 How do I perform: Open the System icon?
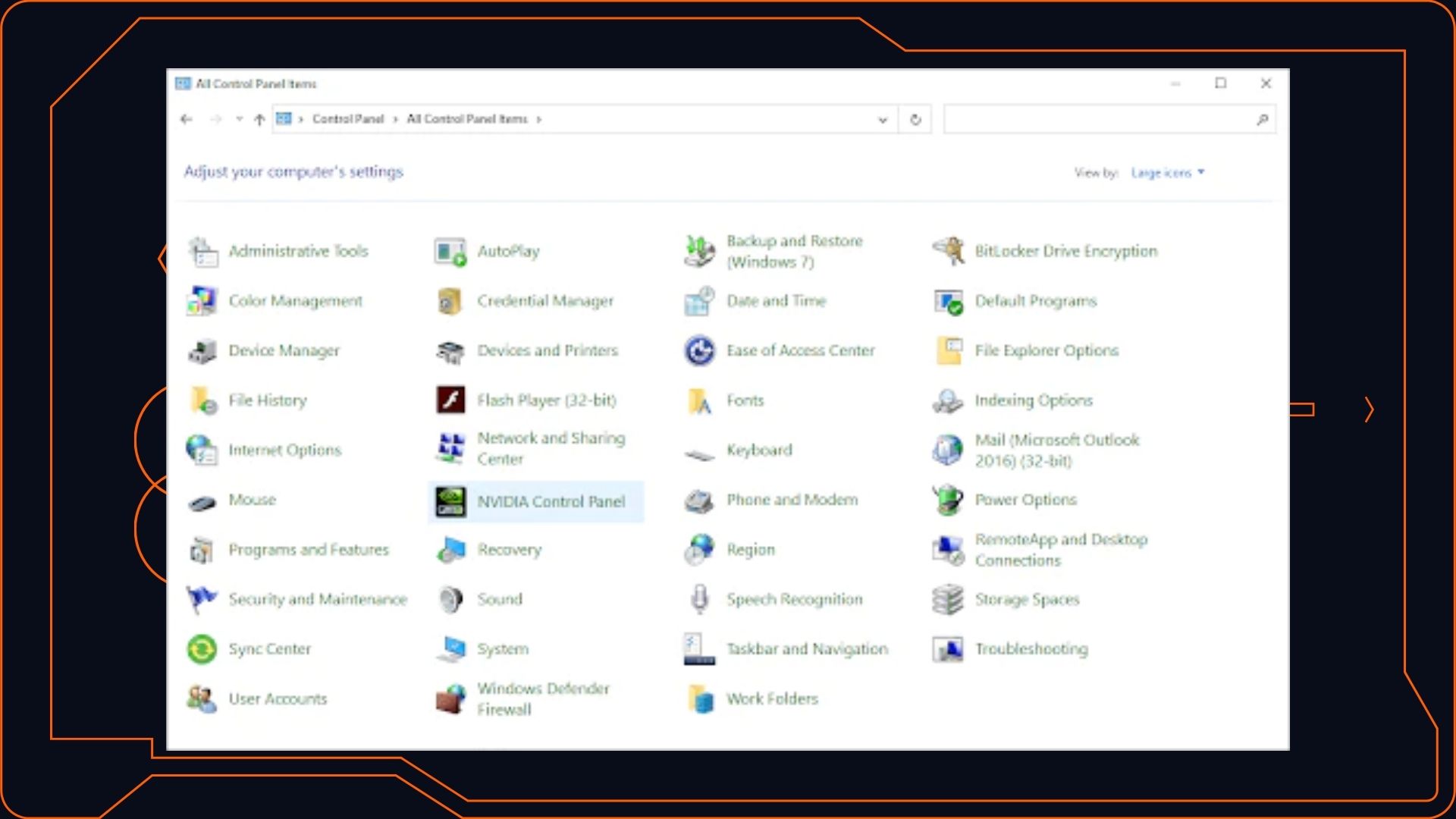click(450, 650)
